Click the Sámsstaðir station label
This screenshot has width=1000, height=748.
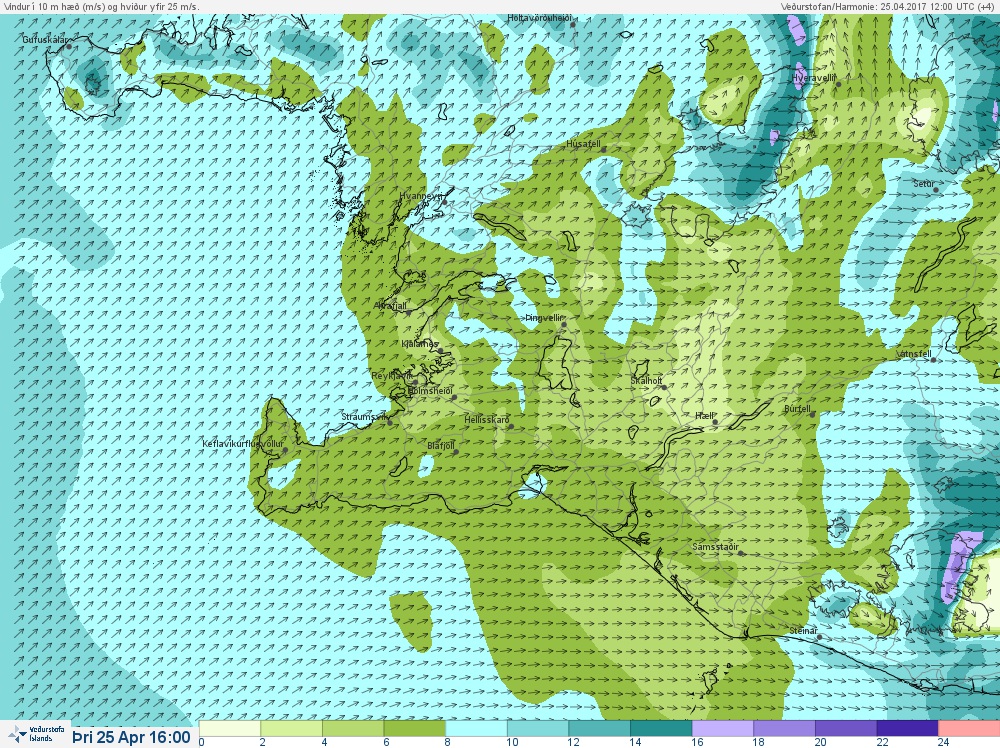[x=716, y=547]
